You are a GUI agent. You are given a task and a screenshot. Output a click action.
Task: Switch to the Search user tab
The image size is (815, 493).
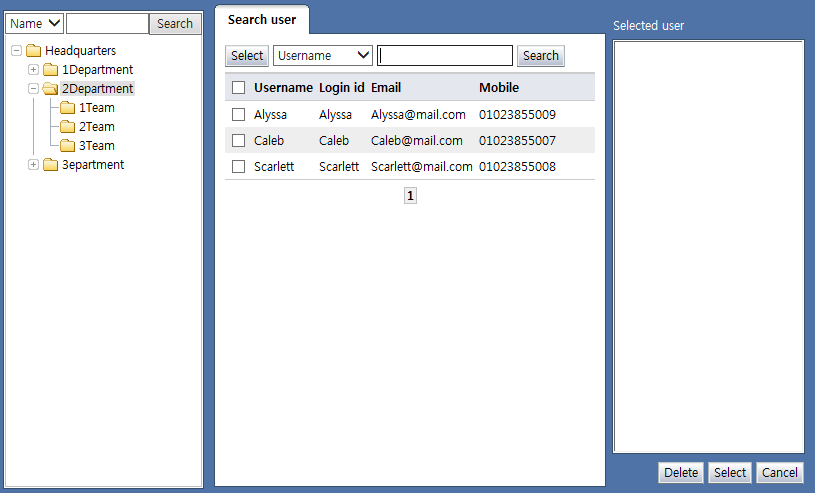point(262,20)
